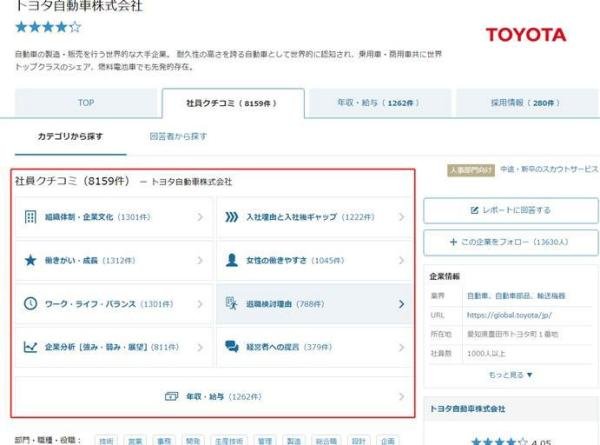Click the person icon for 女性の働きやすさ
The height and width of the screenshot is (445, 600).
(232, 260)
